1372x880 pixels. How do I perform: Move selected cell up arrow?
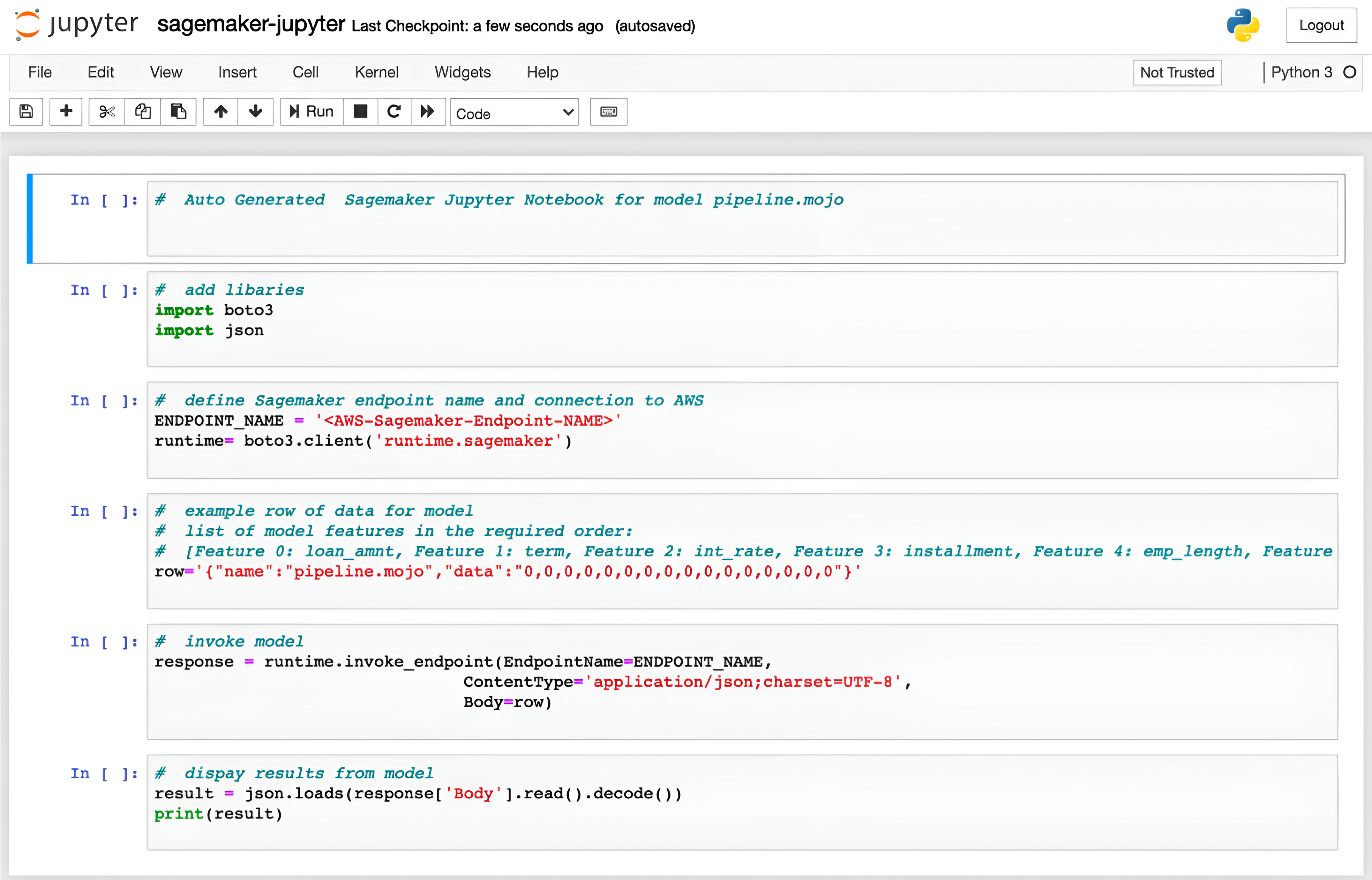point(221,112)
